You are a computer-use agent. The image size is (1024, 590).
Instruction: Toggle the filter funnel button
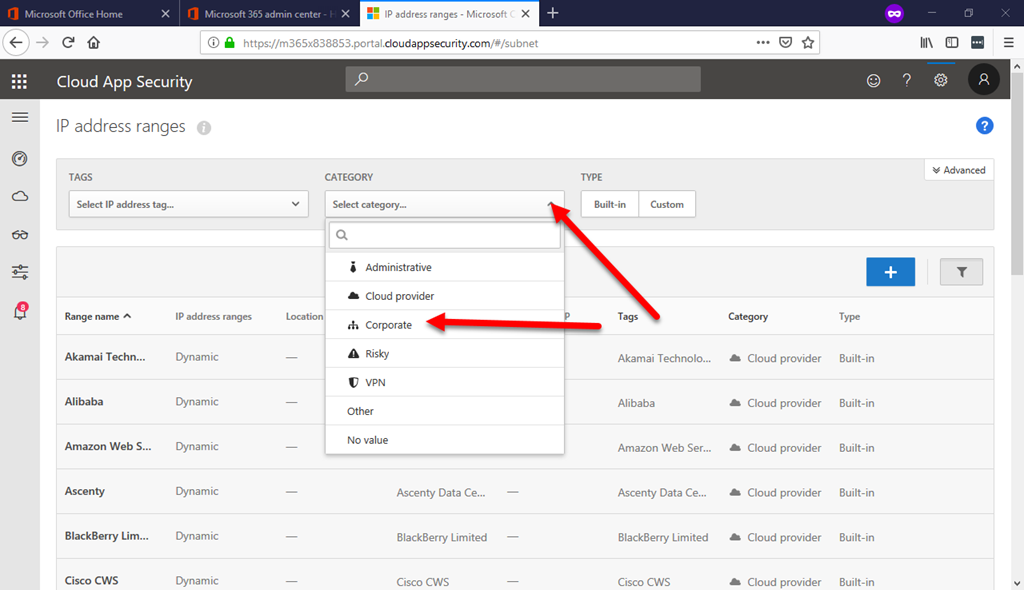[x=961, y=272]
